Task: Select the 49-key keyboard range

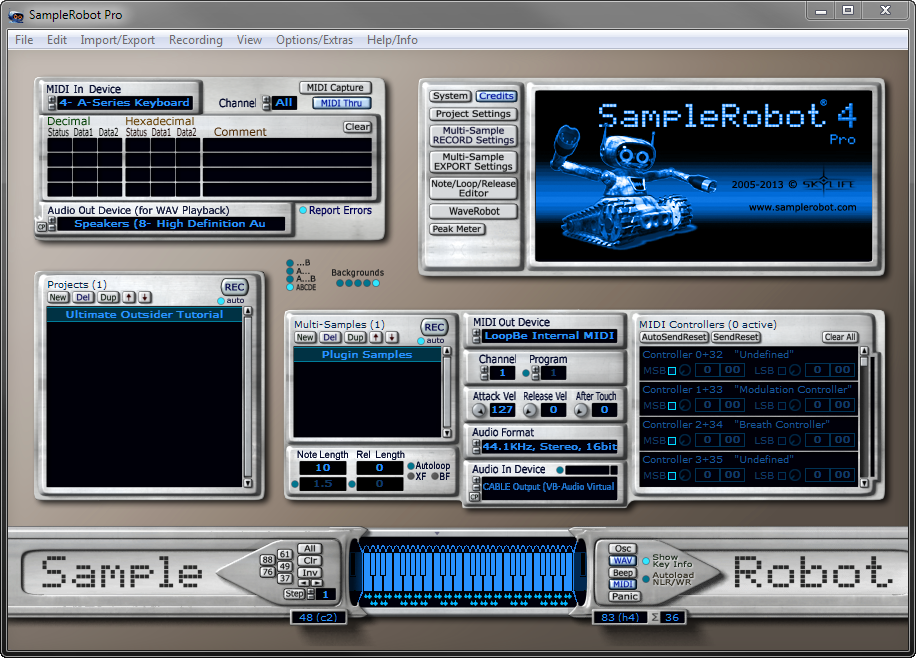Action: coord(284,566)
